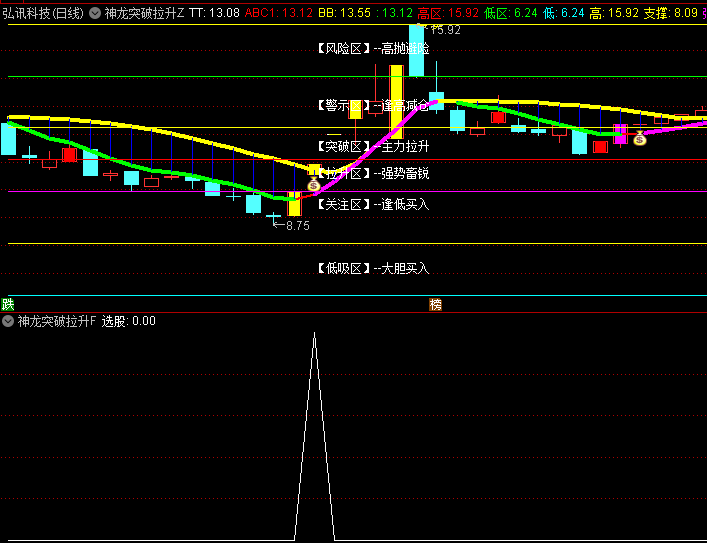The height and width of the screenshot is (543, 707).
Task: Click the brown 榜 badge
Action: click(435, 304)
